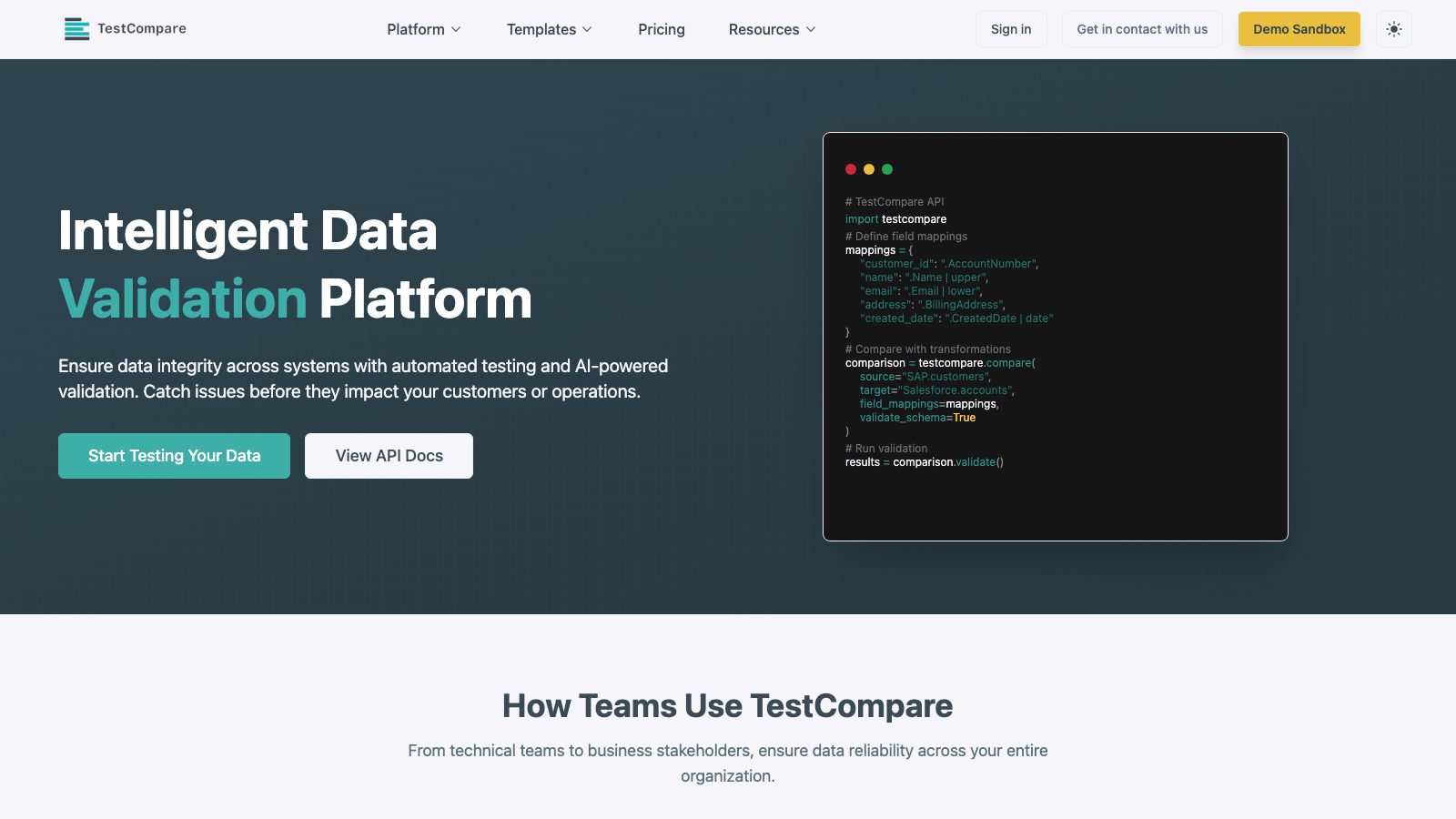The height and width of the screenshot is (819, 1456).
Task: Click the green dot in the code window
Action: [x=886, y=169]
